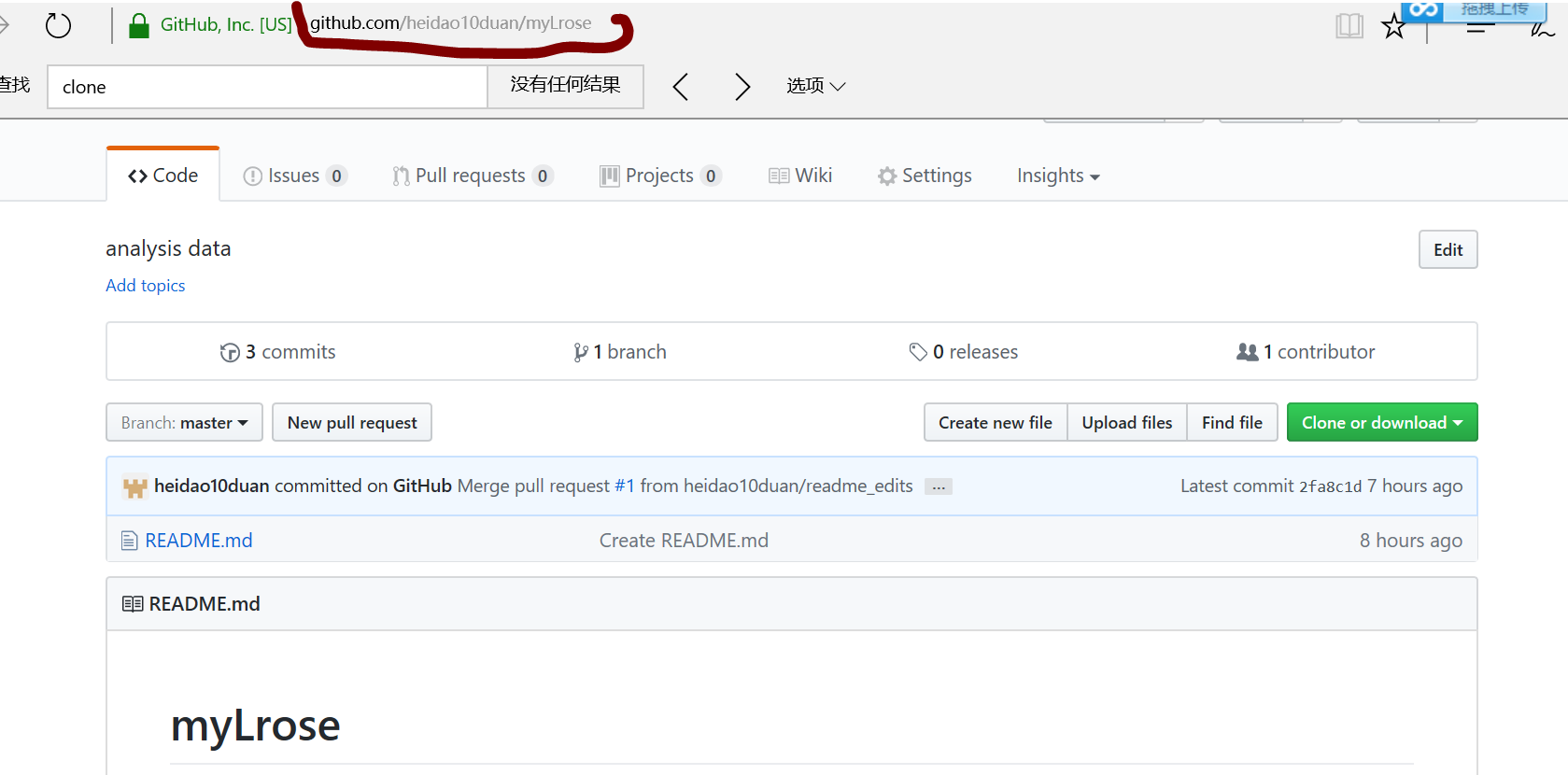The height and width of the screenshot is (775, 1568).
Task: Open repository Settings tab
Action: pos(925,176)
